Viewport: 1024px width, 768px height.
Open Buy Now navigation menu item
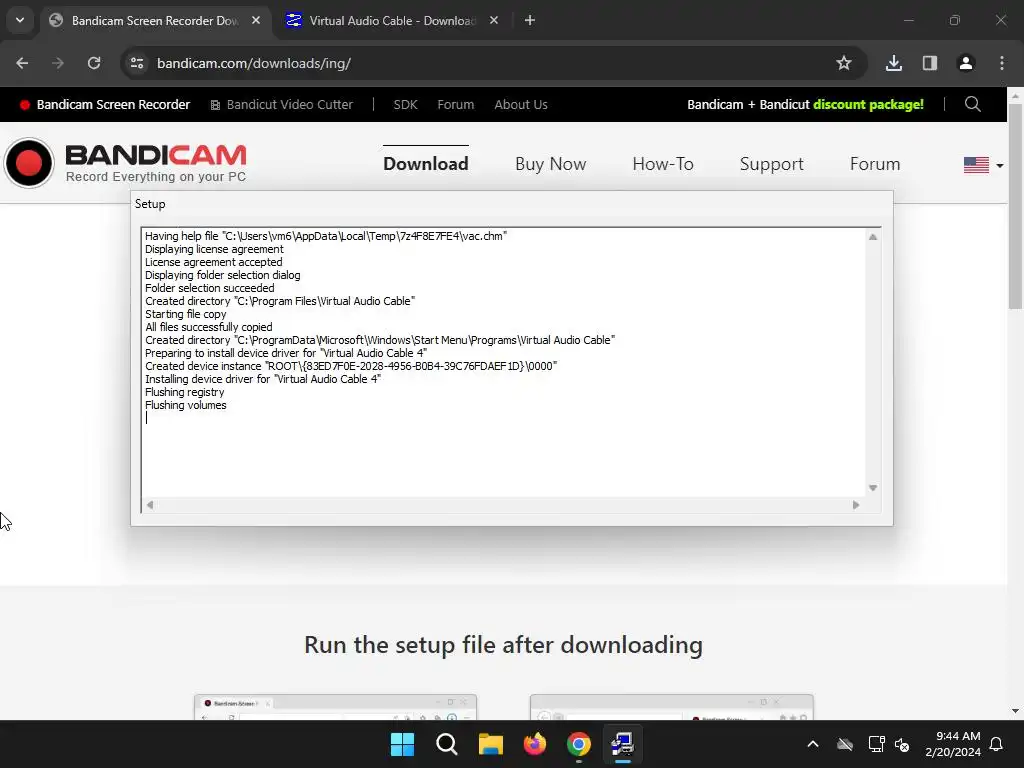pos(551,164)
